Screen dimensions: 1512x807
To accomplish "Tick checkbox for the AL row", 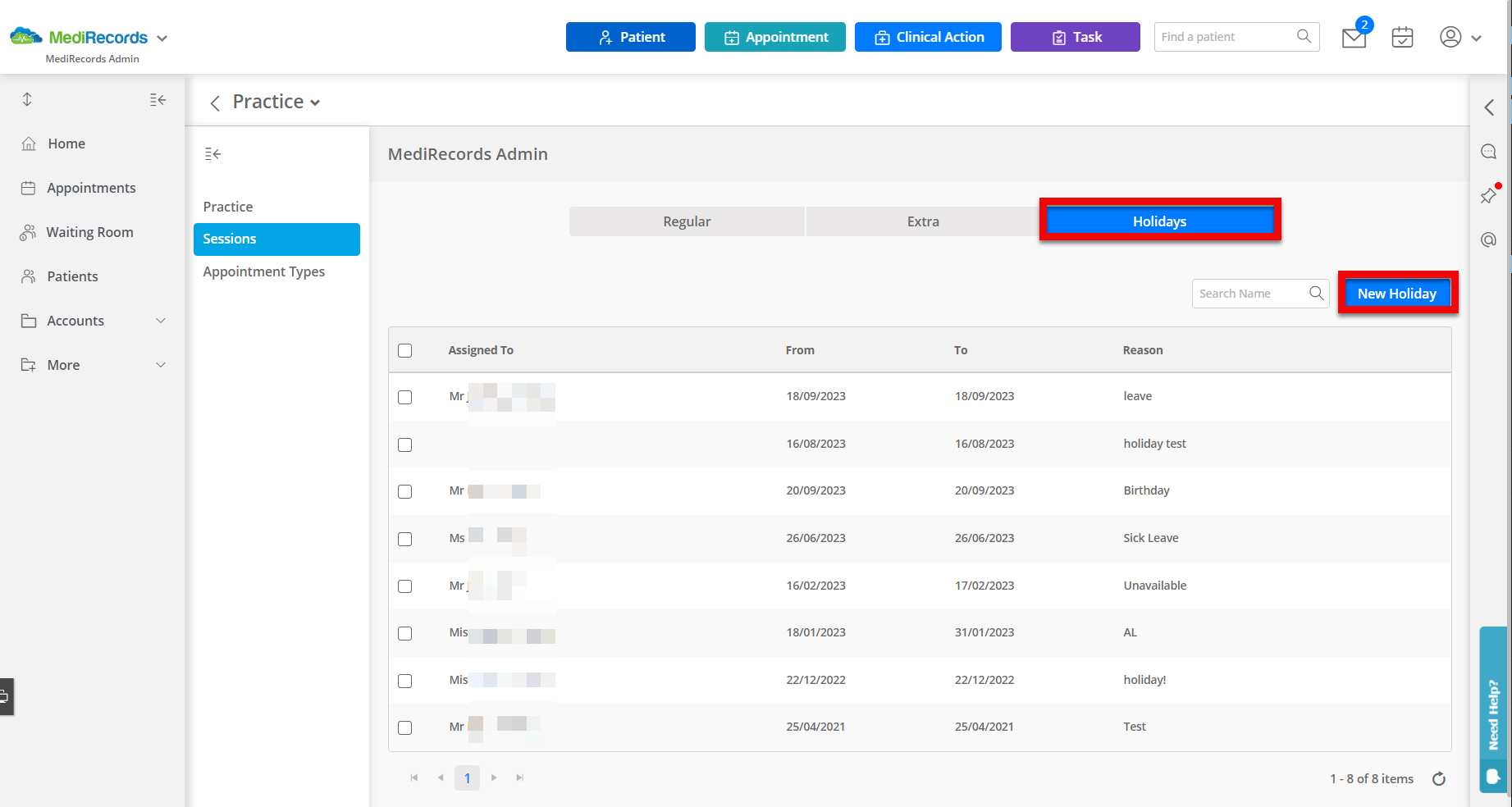I will tap(405, 633).
